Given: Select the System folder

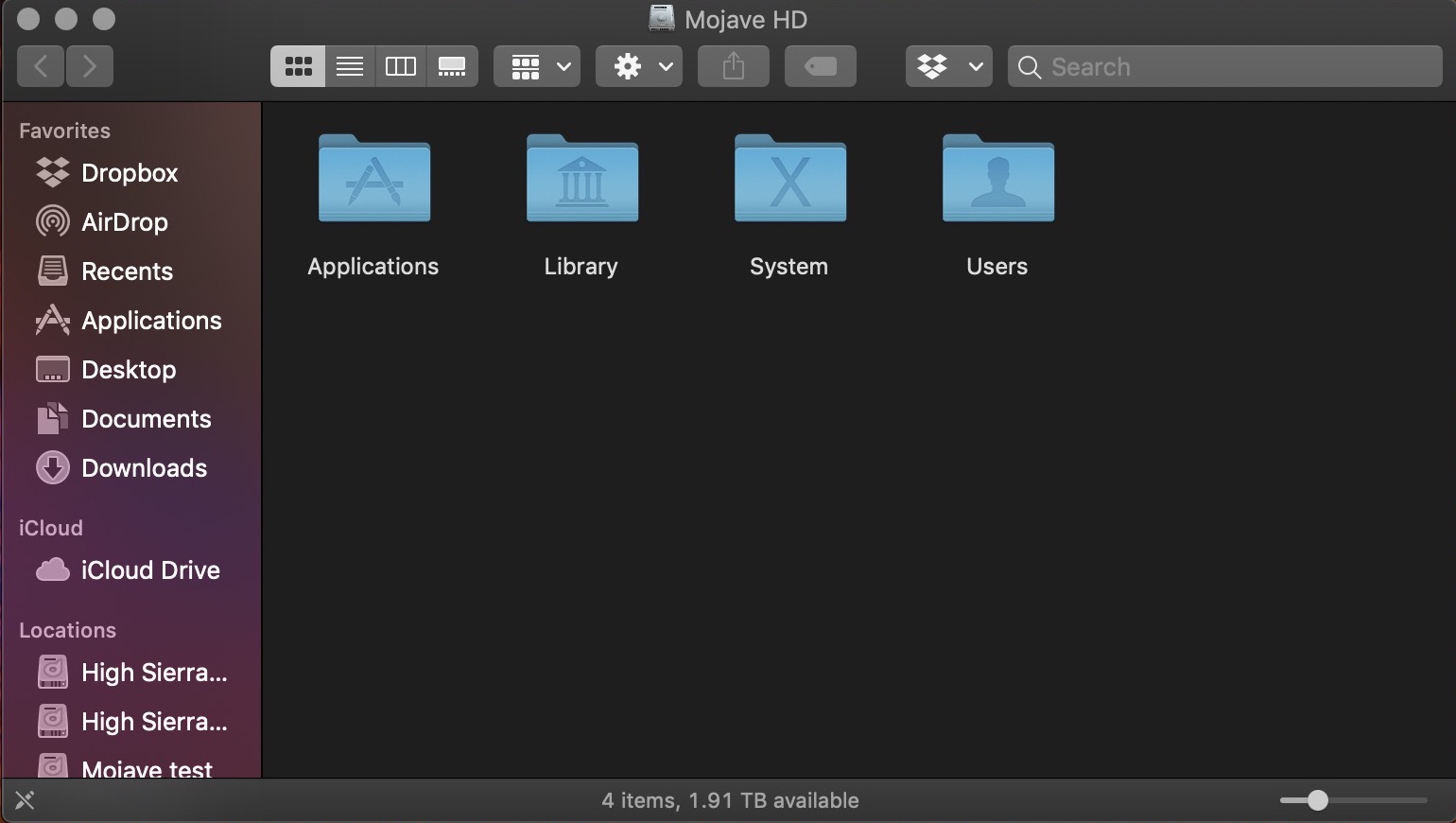Looking at the screenshot, I should pos(789,180).
